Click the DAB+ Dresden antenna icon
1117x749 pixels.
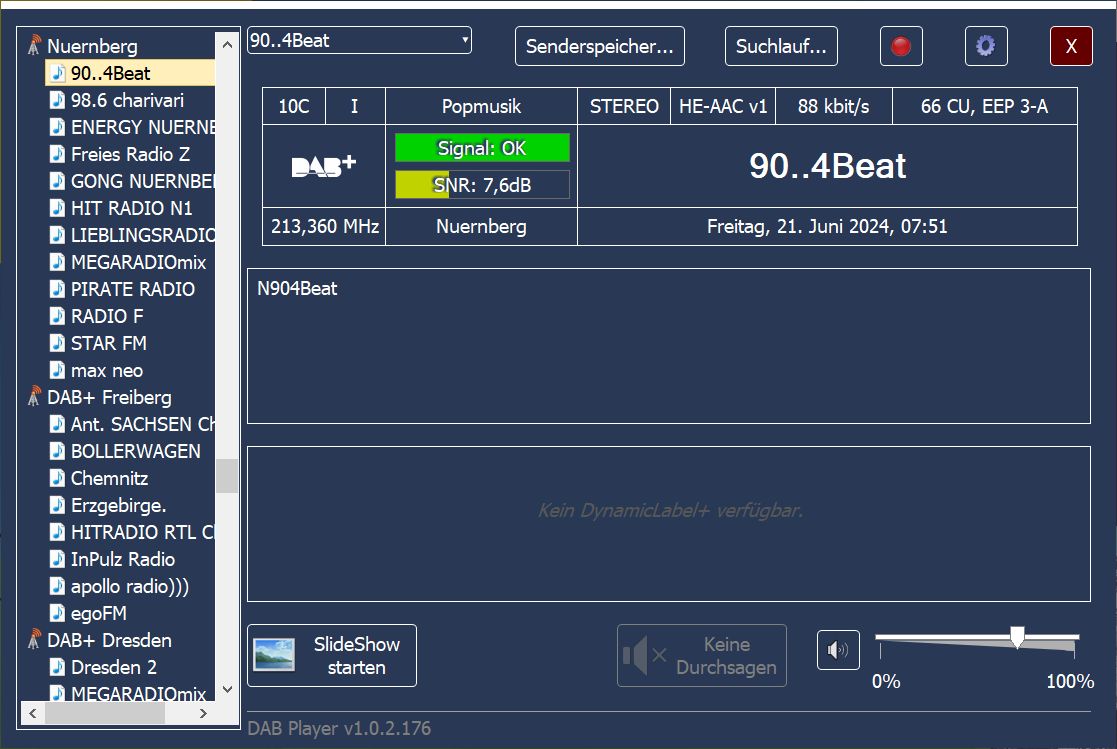coord(35,640)
